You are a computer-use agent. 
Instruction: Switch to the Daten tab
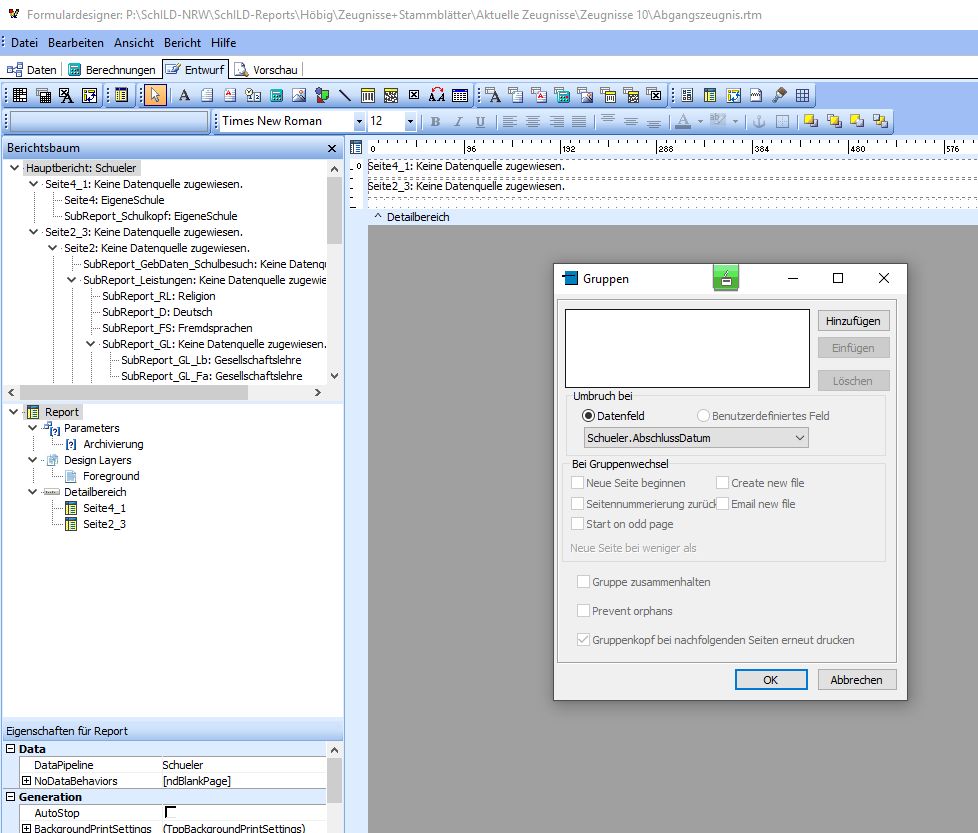(x=32, y=70)
